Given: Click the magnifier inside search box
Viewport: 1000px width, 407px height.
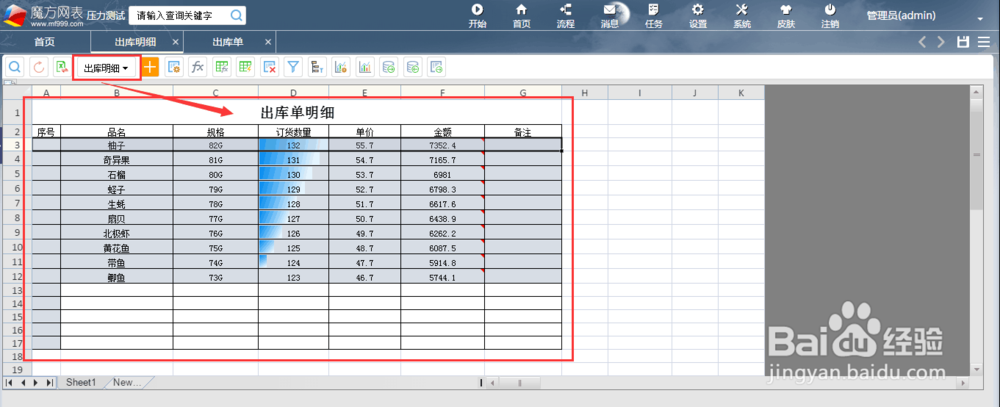Looking at the screenshot, I should point(236,15).
